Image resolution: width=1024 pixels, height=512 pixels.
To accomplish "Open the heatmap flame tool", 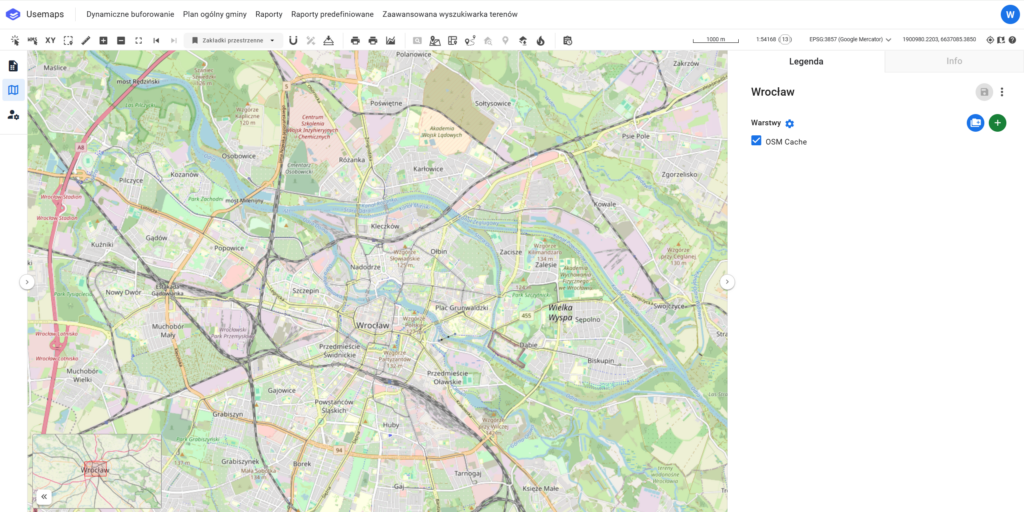I will (541, 40).
